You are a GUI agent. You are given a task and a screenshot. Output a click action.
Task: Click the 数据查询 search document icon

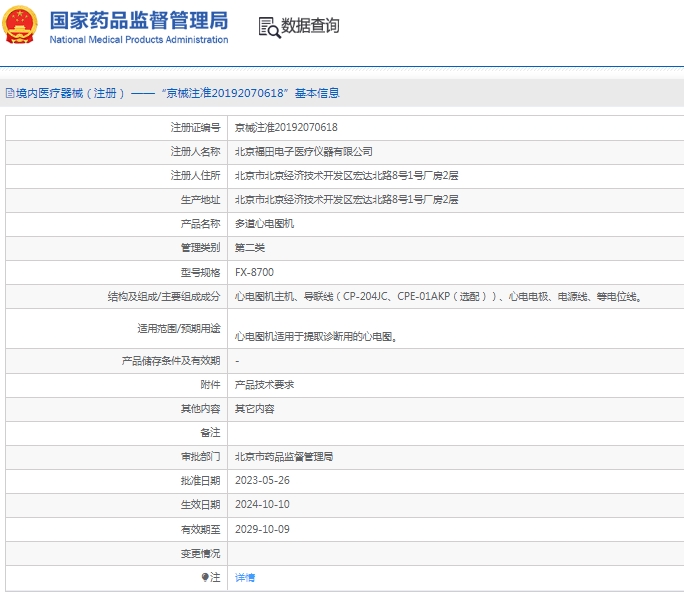coord(269,27)
